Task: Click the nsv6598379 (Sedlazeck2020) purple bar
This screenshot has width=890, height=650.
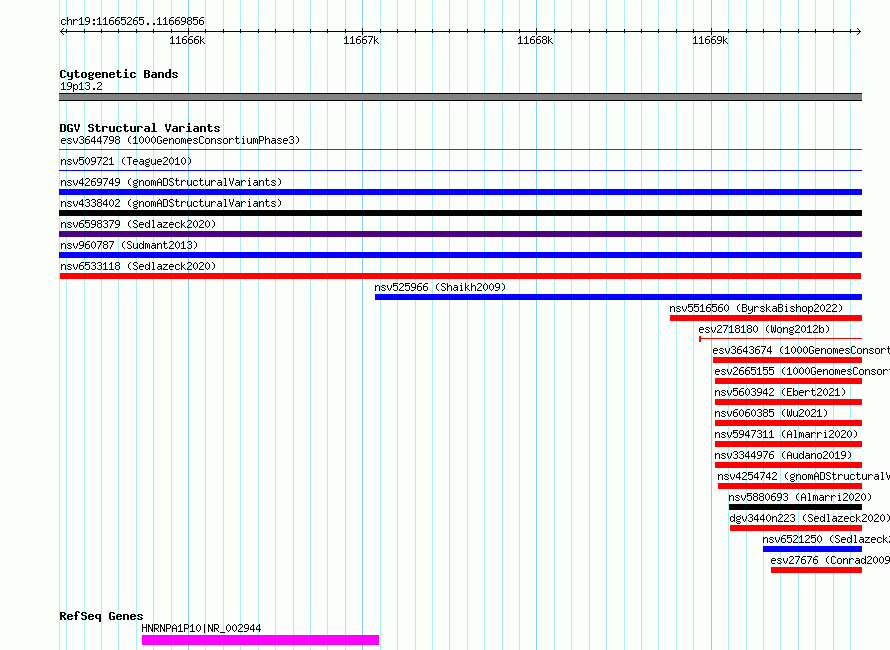Action: (460, 234)
